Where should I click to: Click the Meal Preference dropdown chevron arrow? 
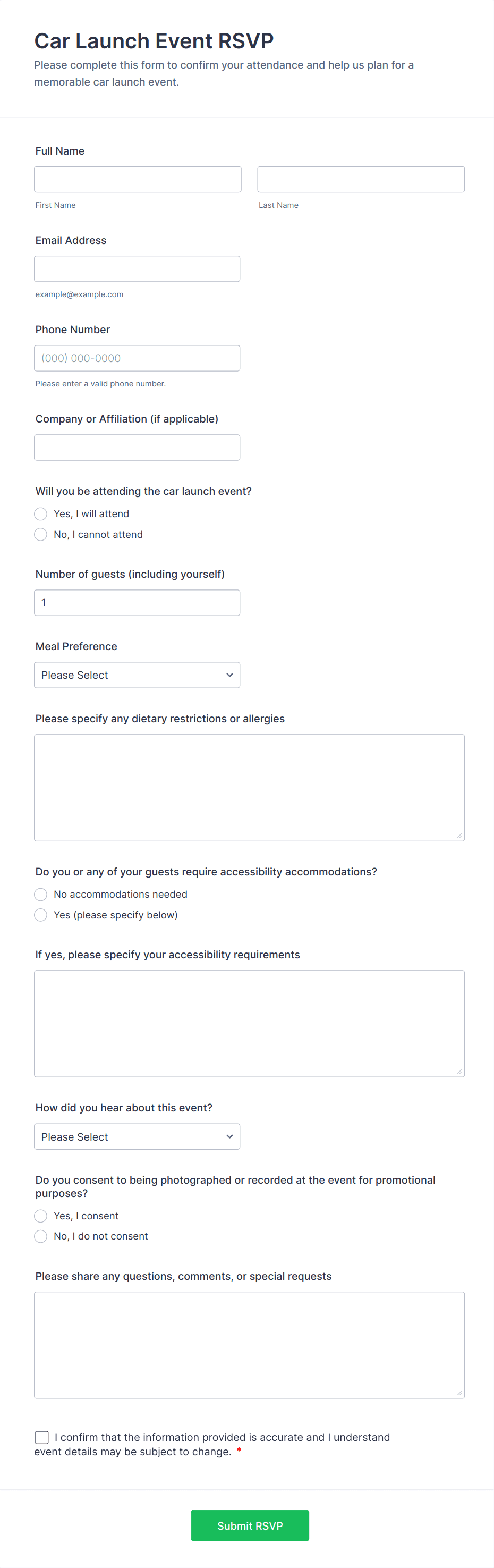[229, 675]
